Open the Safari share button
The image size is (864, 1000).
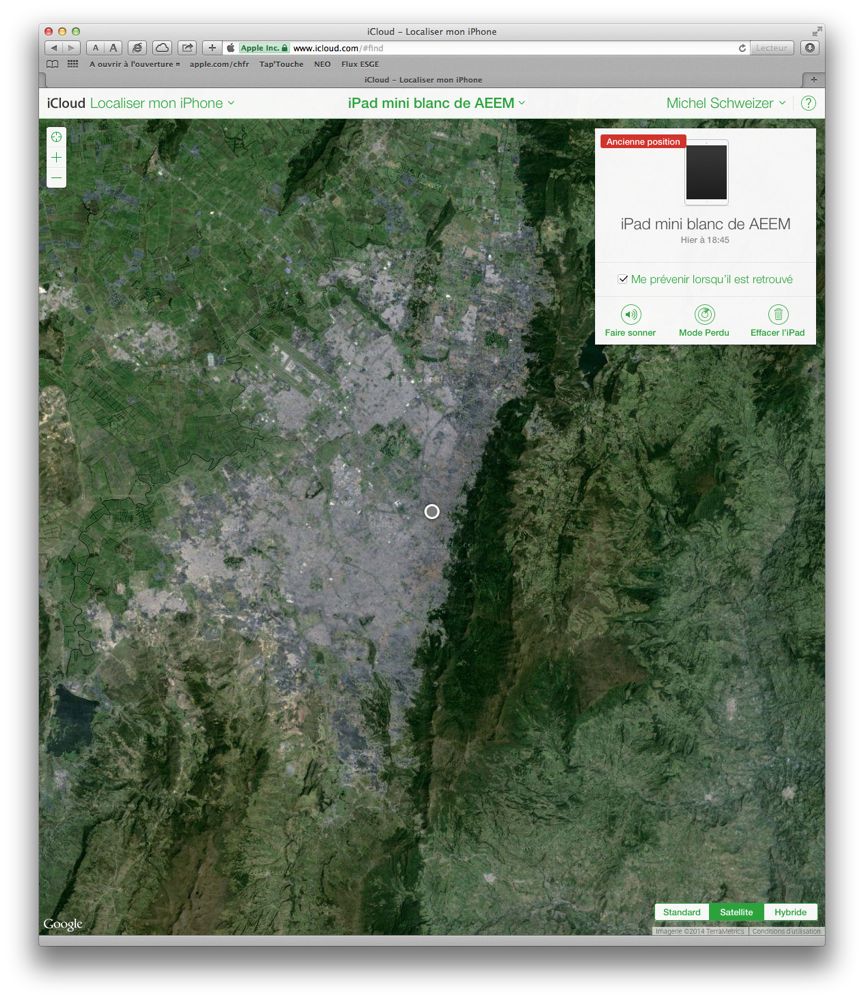(x=187, y=47)
